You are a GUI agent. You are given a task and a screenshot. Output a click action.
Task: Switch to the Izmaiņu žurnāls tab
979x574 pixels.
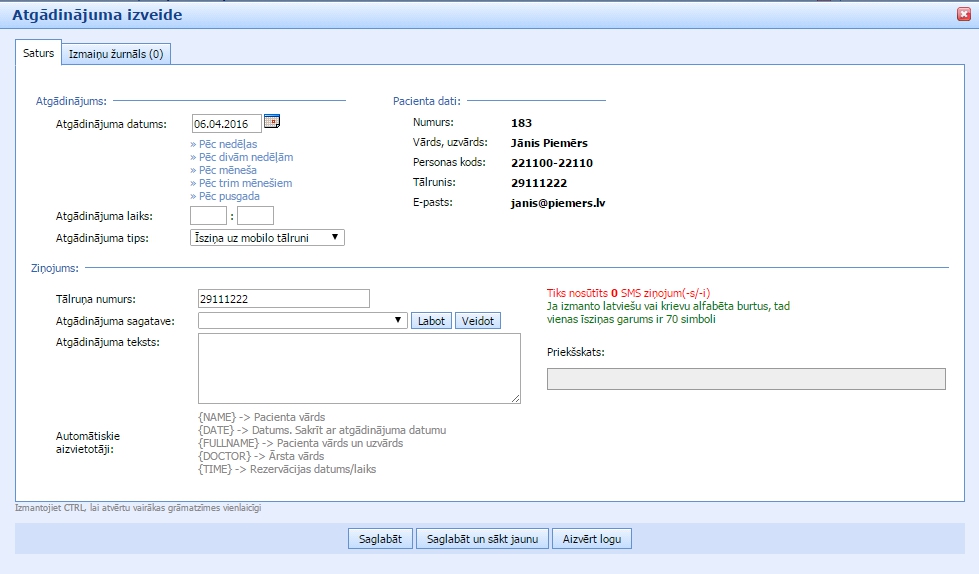[x=116, y=54]
